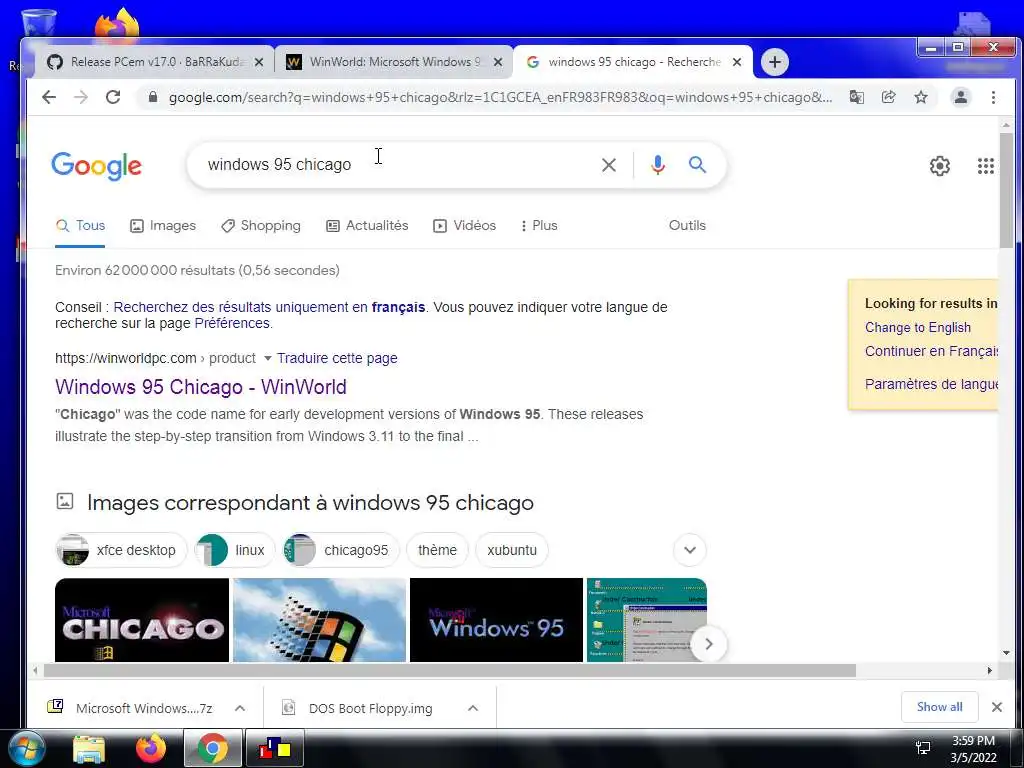Open Google apps grid
The height and width of the screenshot is (768, 1024).
[x=985, y=166]
